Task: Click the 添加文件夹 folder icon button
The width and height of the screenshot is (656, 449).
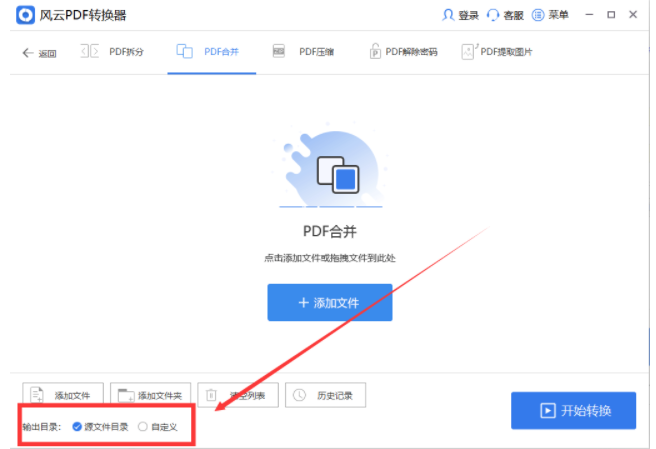Action: tap(150, 395)
